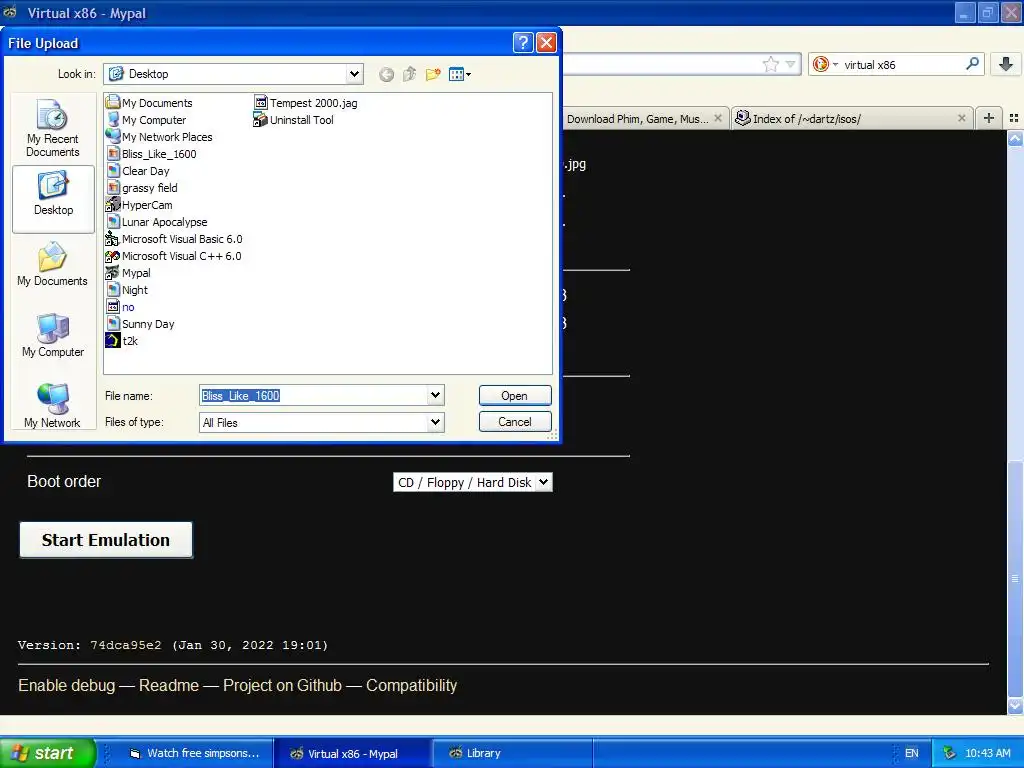Click the system tray network icon
Image resolution: width=1024 pixels, height=768 pixels.
[x=949, y=753]
